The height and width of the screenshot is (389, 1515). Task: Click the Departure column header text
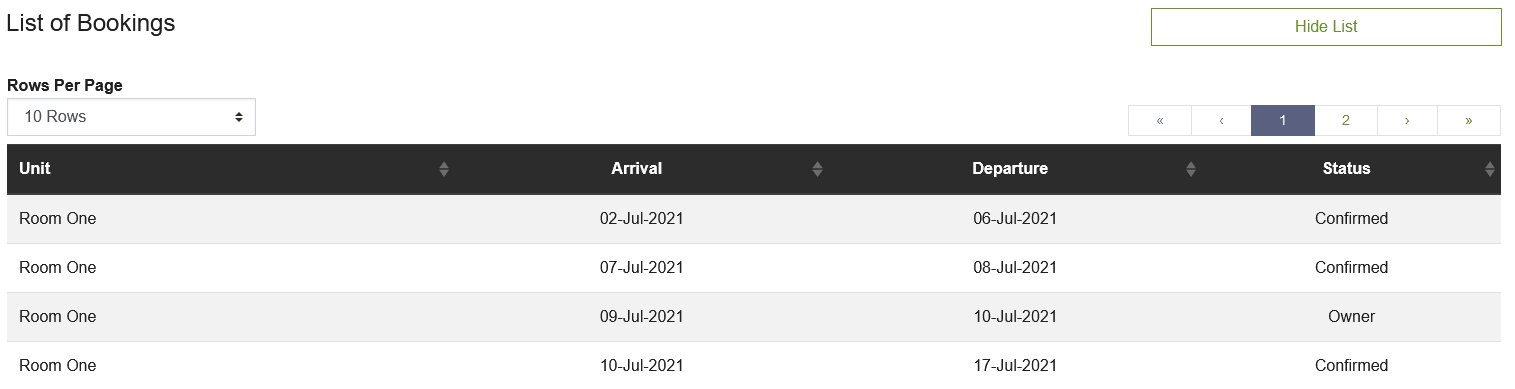click(x=1010, y=169)
